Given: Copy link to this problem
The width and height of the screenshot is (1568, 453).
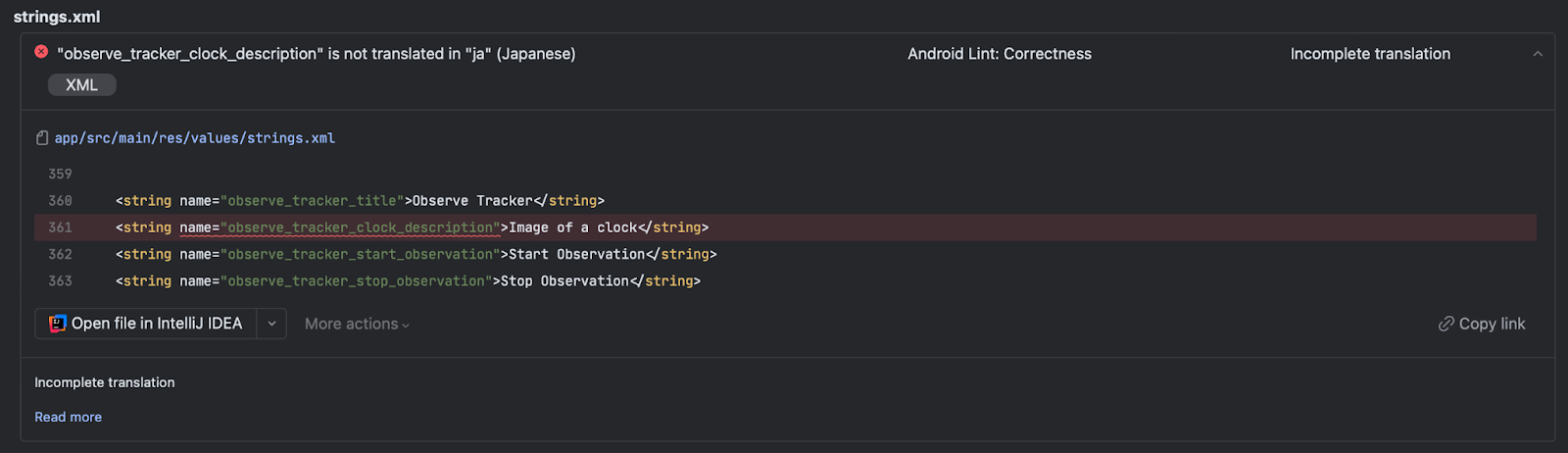Looking at the screenshot, I should coord(1482,324).
